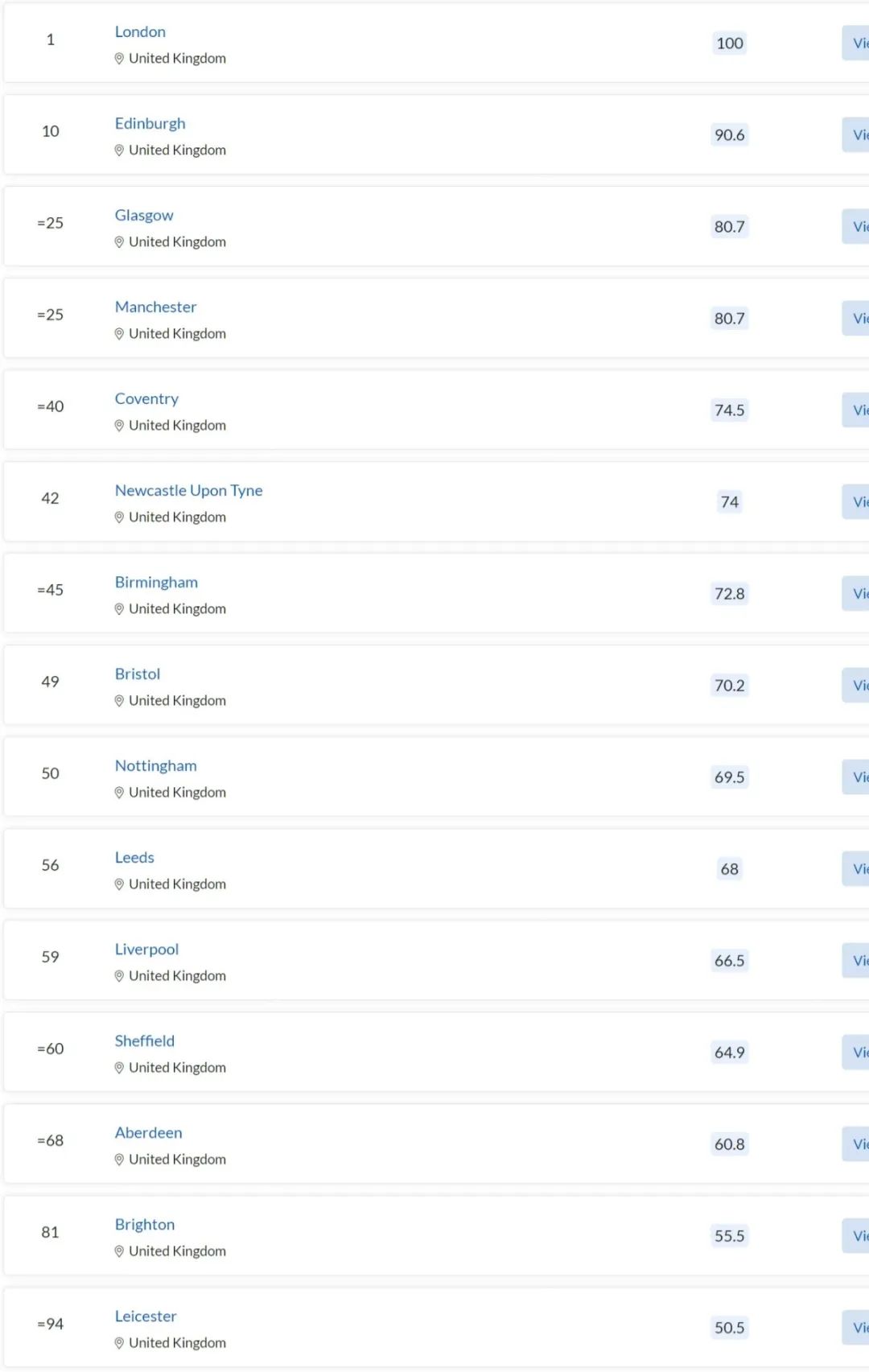Image resolution: width=869 pixels, height=1372 pixels.
Task: Click the location pin icon under Bristol
Action: [x=119, y=701]
